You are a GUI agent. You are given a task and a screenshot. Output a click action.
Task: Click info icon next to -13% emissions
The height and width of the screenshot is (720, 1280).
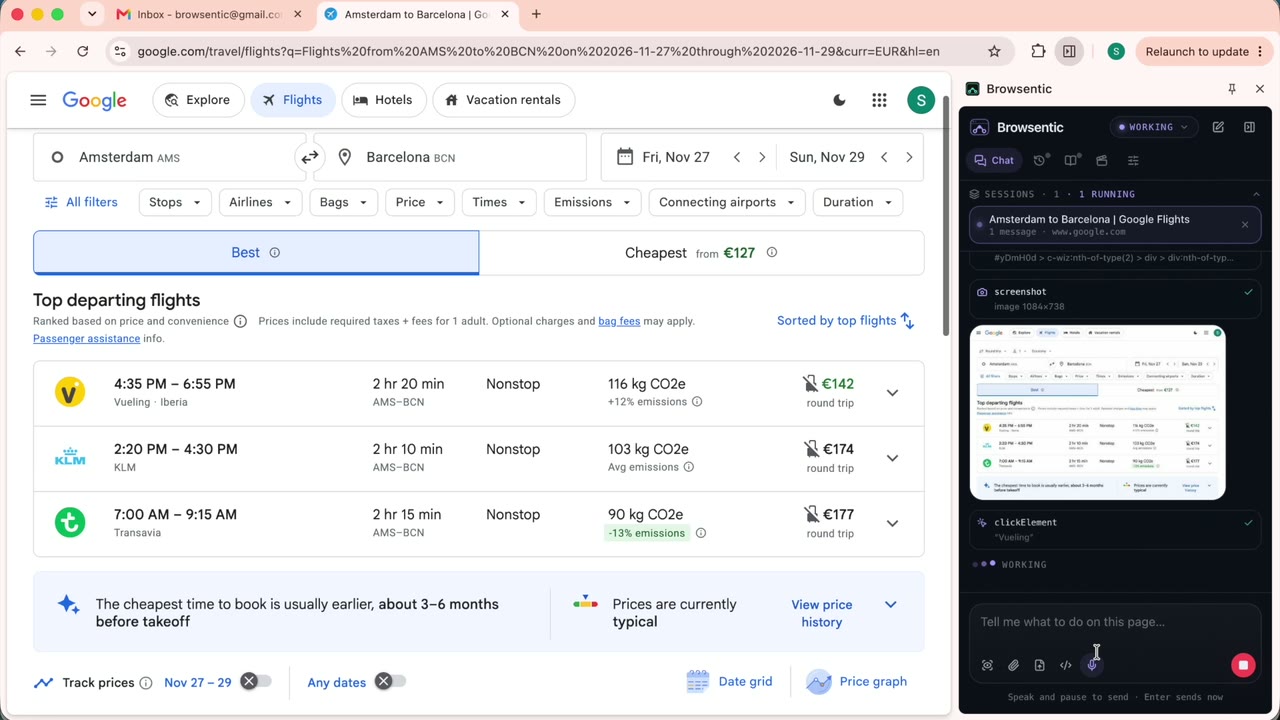(700, 533)
